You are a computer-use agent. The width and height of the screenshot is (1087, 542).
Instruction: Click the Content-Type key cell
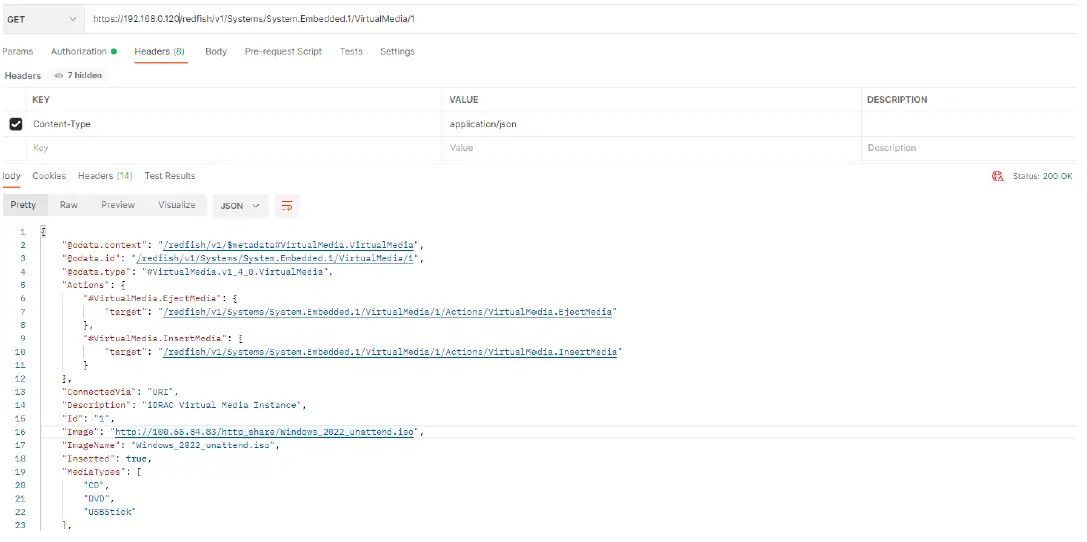236,125
